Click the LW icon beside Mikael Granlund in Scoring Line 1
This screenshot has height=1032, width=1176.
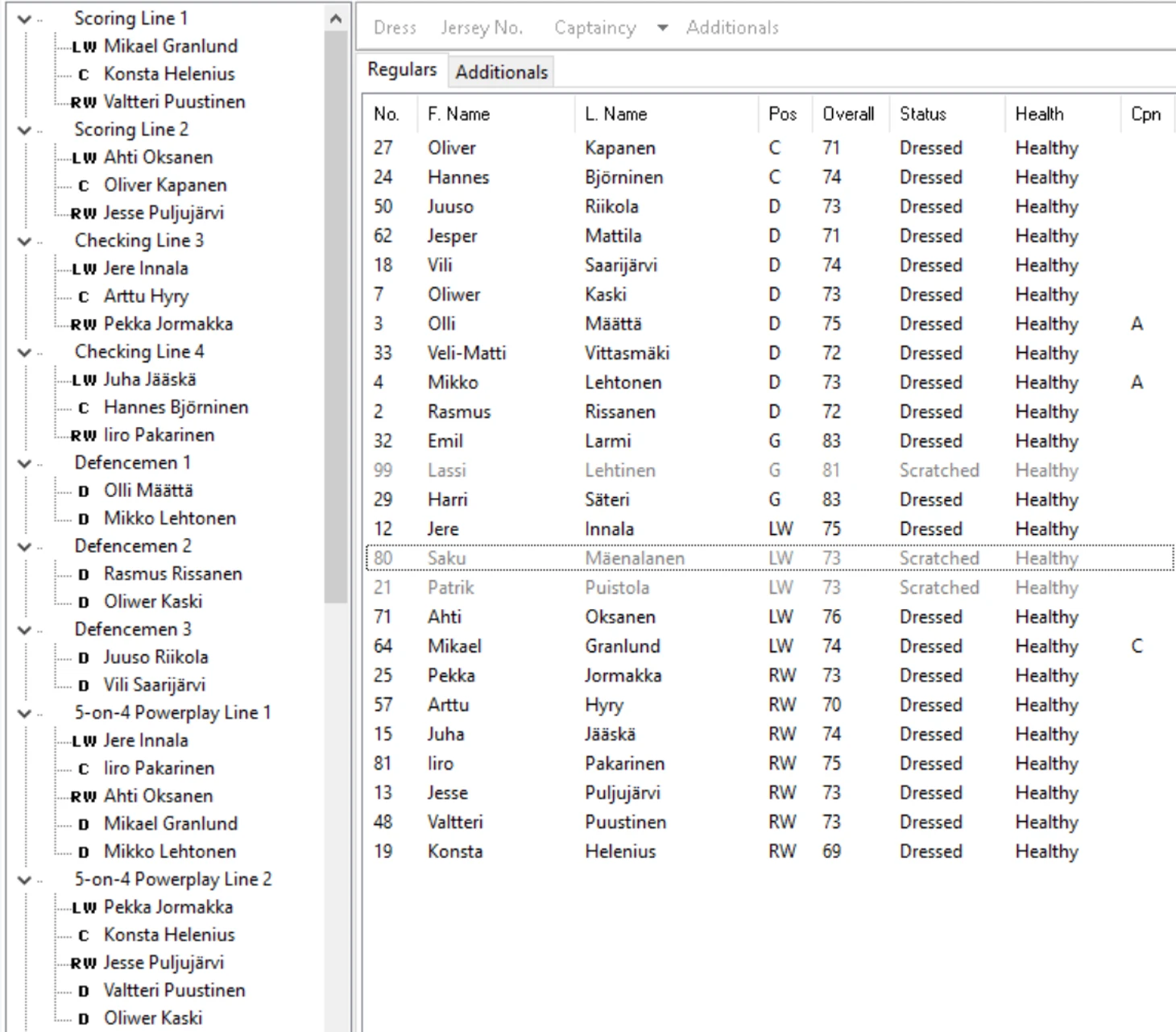tap(84, 47)
